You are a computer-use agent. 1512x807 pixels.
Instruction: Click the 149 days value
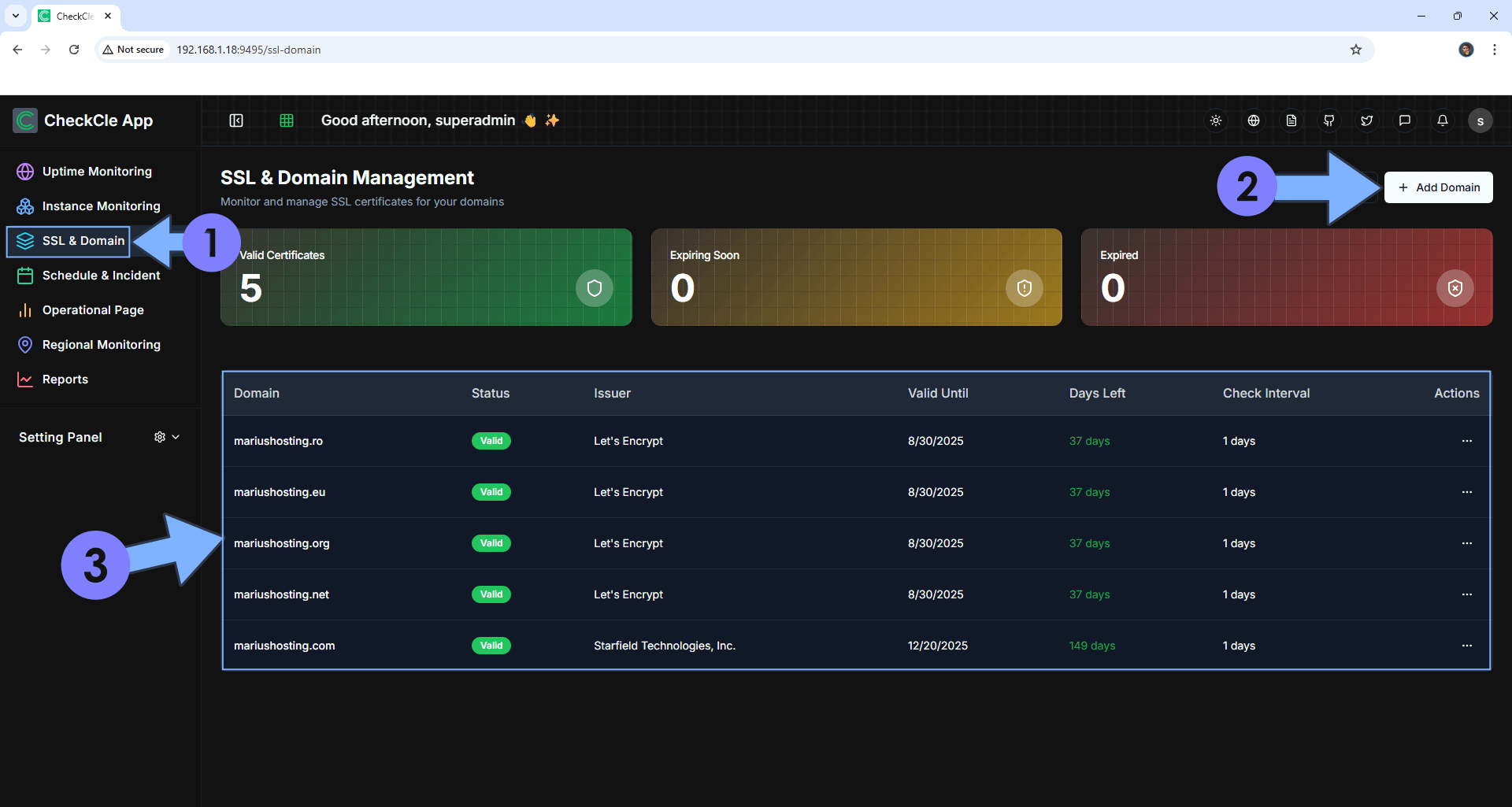1092,646
